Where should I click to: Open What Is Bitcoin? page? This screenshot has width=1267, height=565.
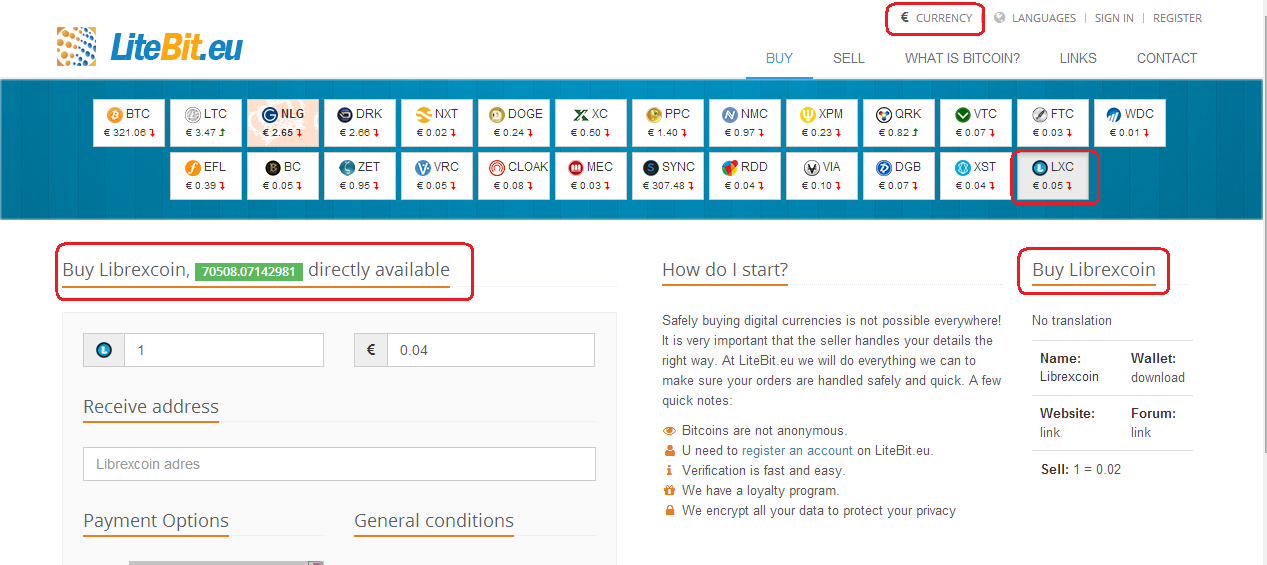coord(962,58)
